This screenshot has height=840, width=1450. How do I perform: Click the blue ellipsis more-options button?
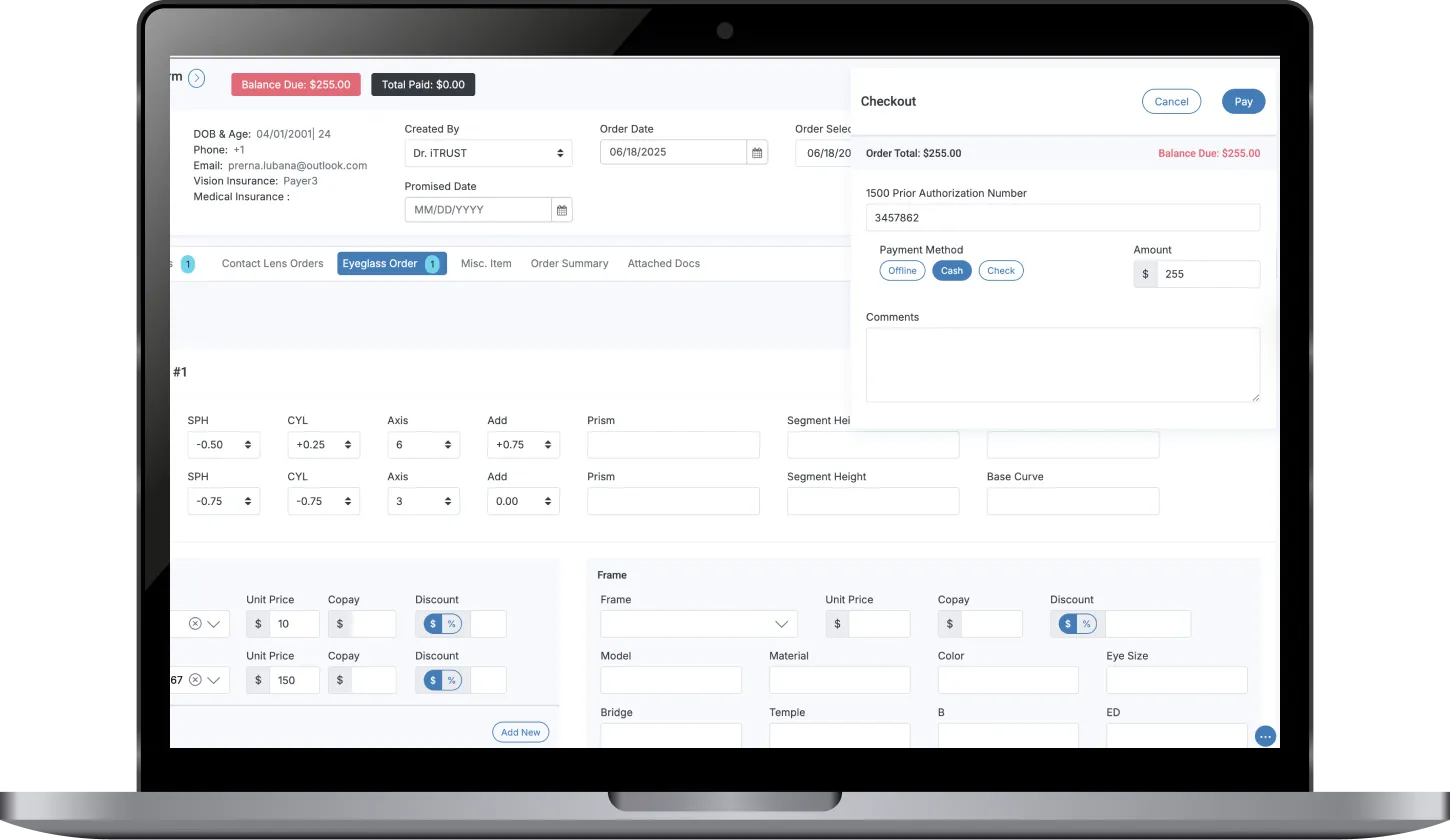[1265, 737]
